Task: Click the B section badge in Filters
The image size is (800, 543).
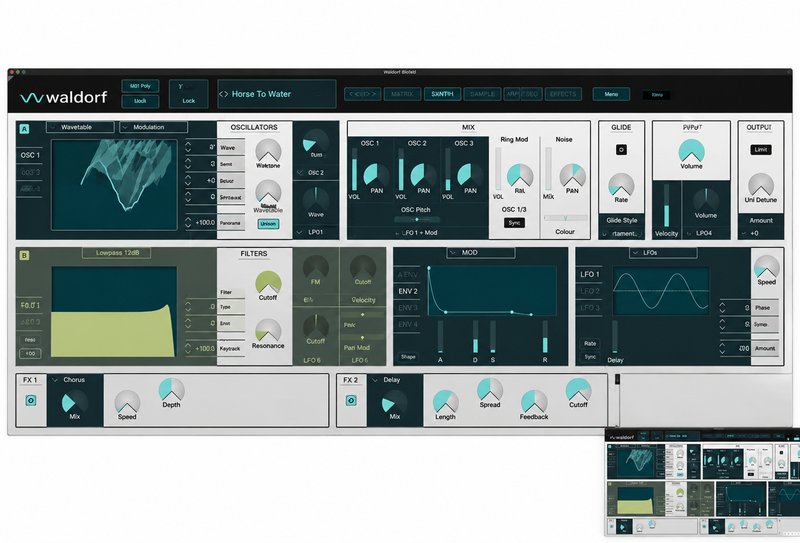Action: point(24,255)
